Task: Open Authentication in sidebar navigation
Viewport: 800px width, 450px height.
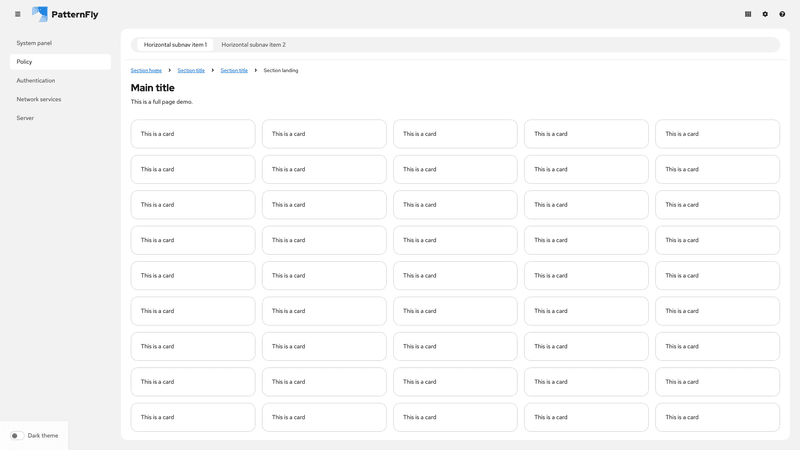Action: tap(36, 81)
